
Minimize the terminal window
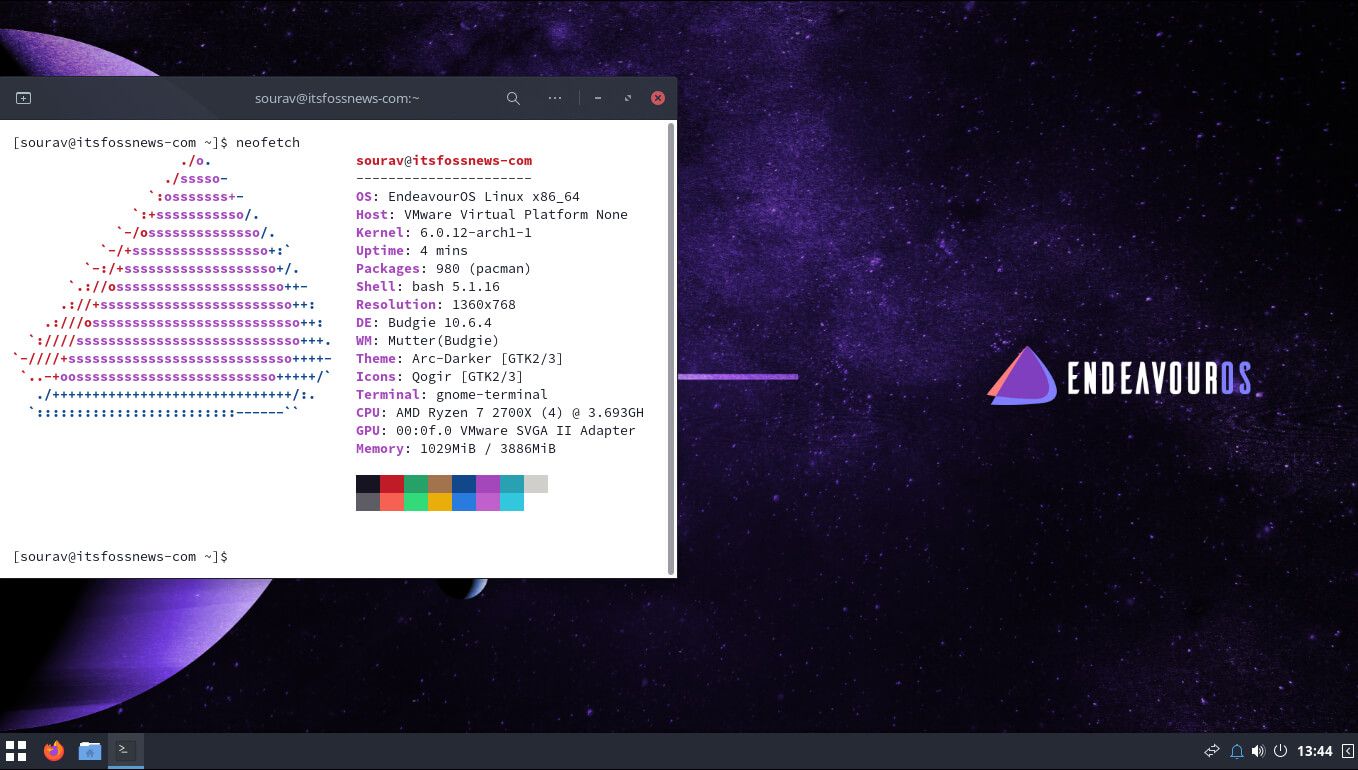click(x=598, y=98)
